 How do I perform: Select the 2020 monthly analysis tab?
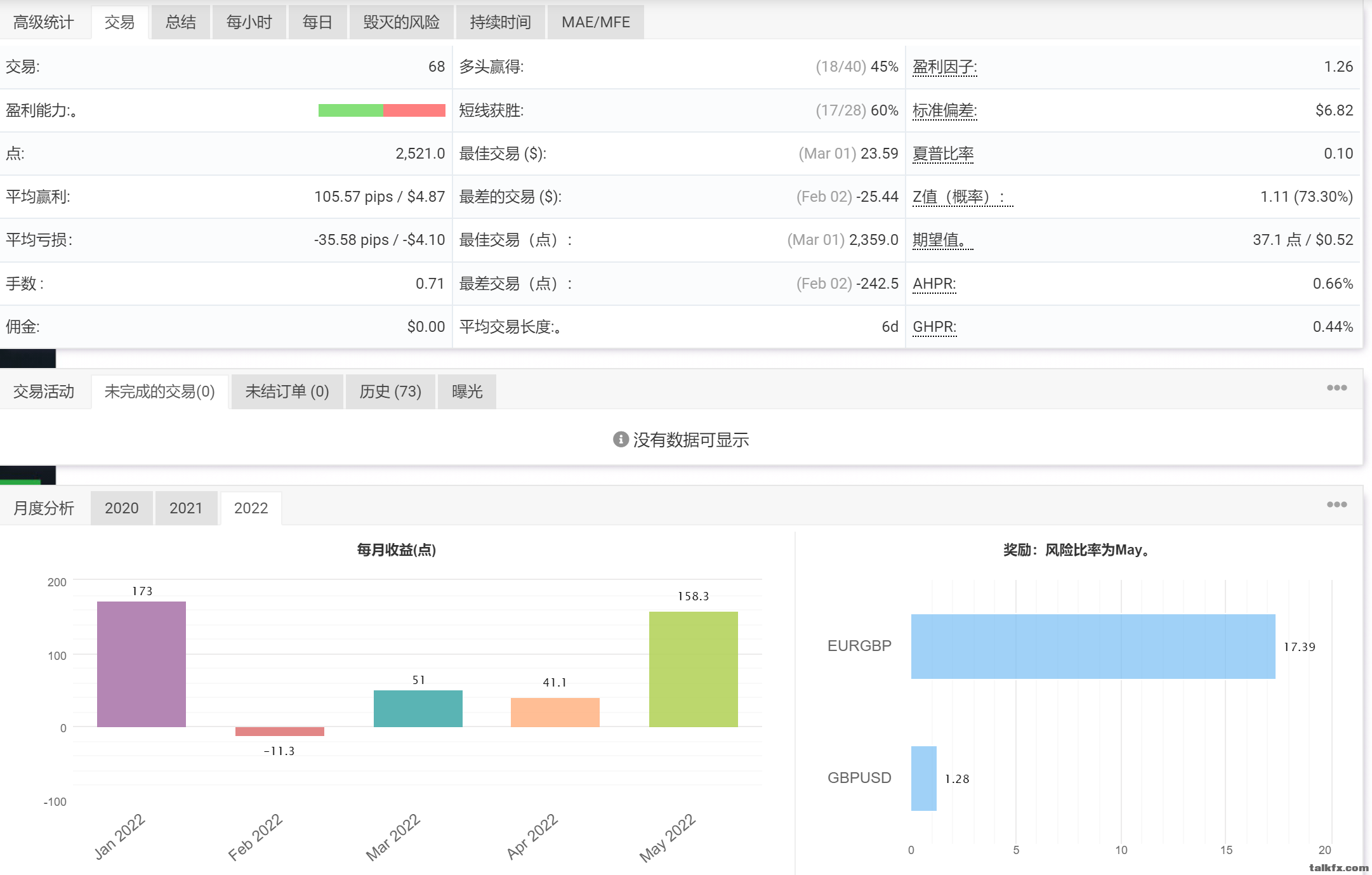coord(122,508)
